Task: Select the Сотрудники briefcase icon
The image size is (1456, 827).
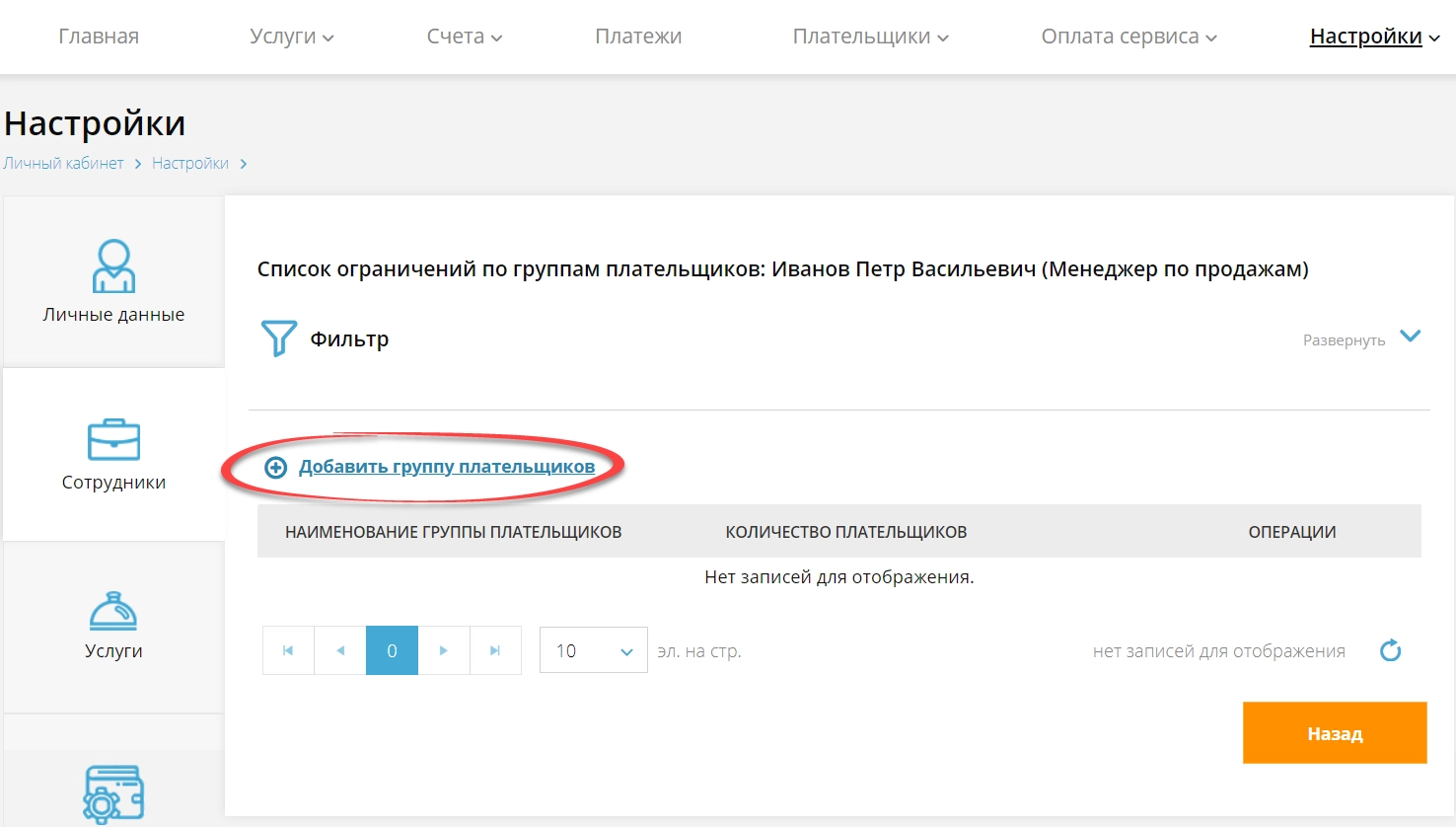Action: point(113,439)
